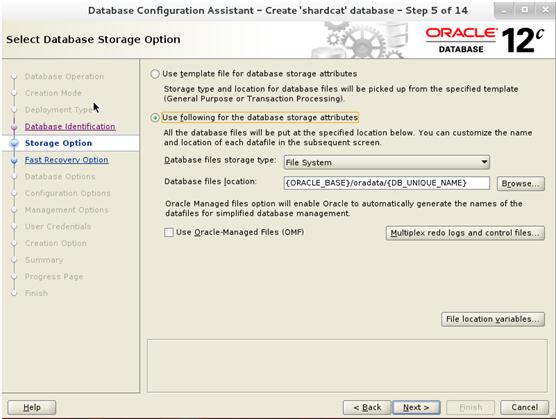Screen dimensions: 556x419
Task: Click the 'Creation Mode' step text
Action: 53,93
